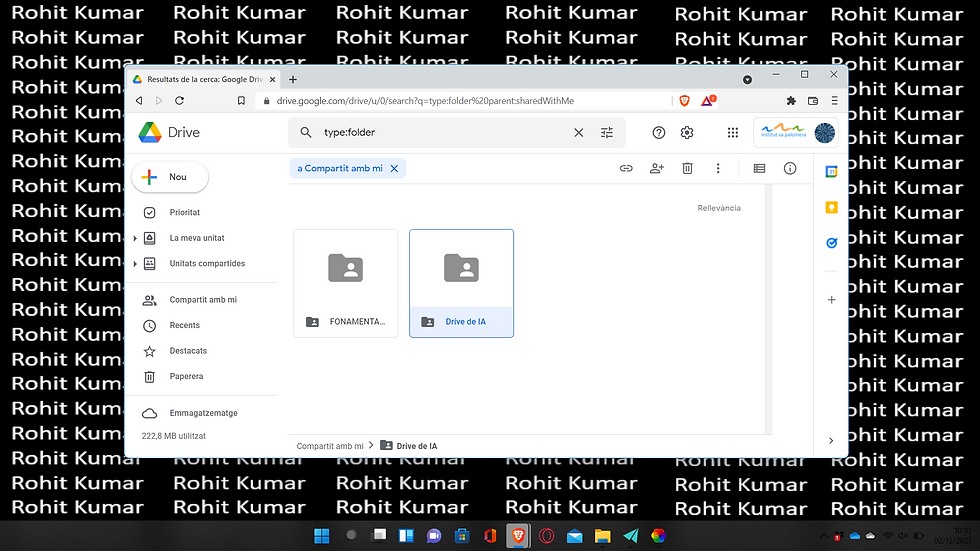Image resolution: width=980 pixels, height=551 pixels.
Task: Click the account avatar picture
Action: tap(824, 132)
